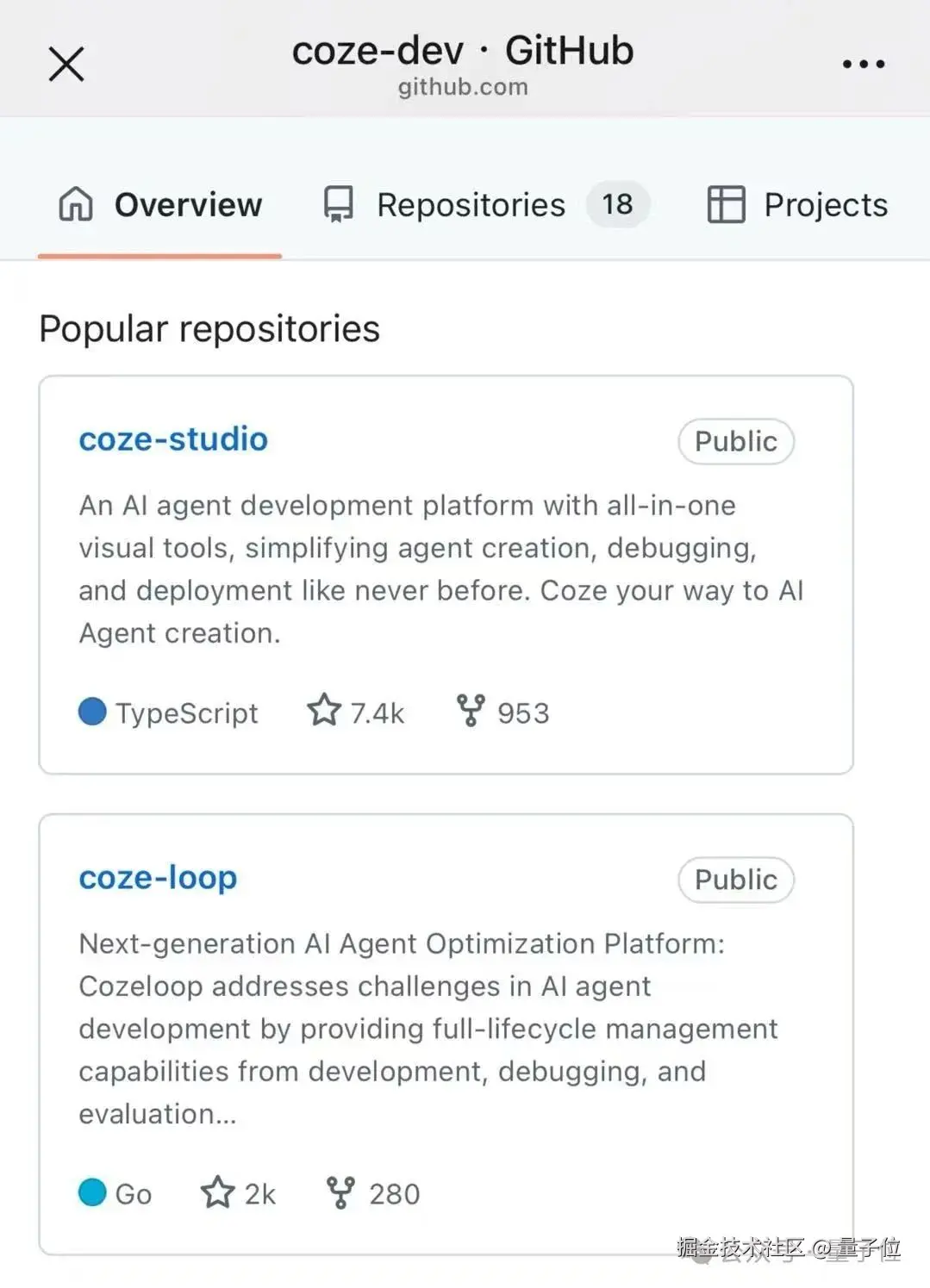
Task: Click the Go language color dot
Action: [92, 1192]
